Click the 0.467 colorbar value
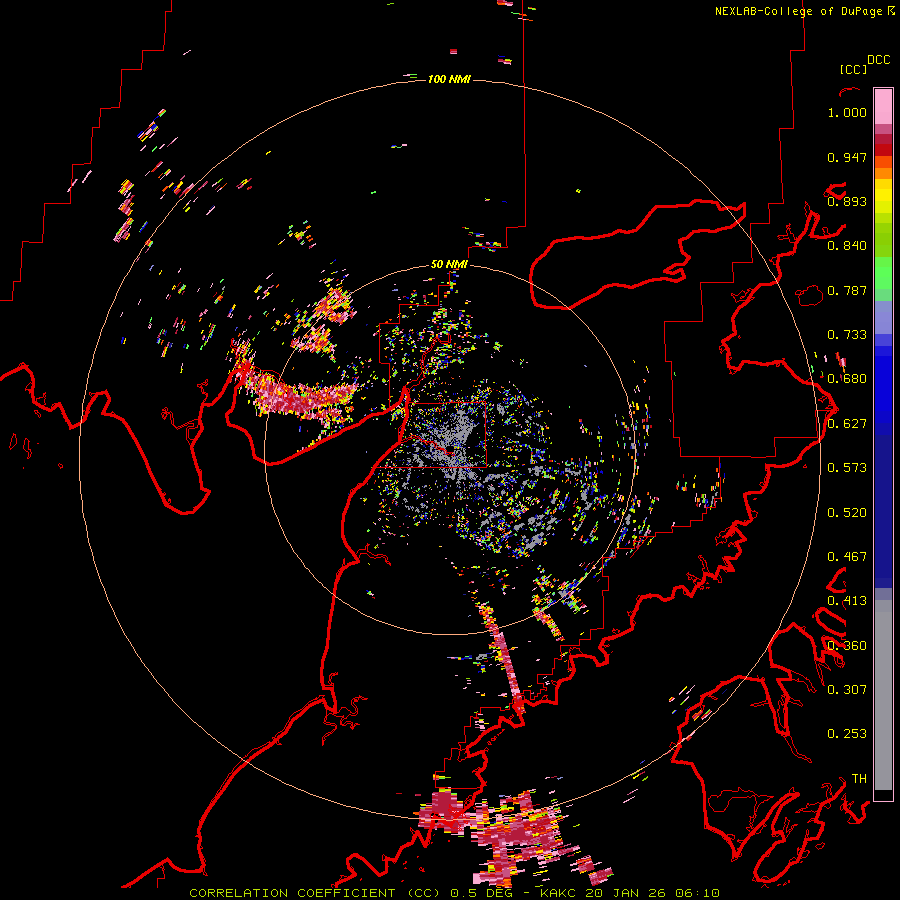The height and width of the screenshot is (900, 900). point(847,557)
